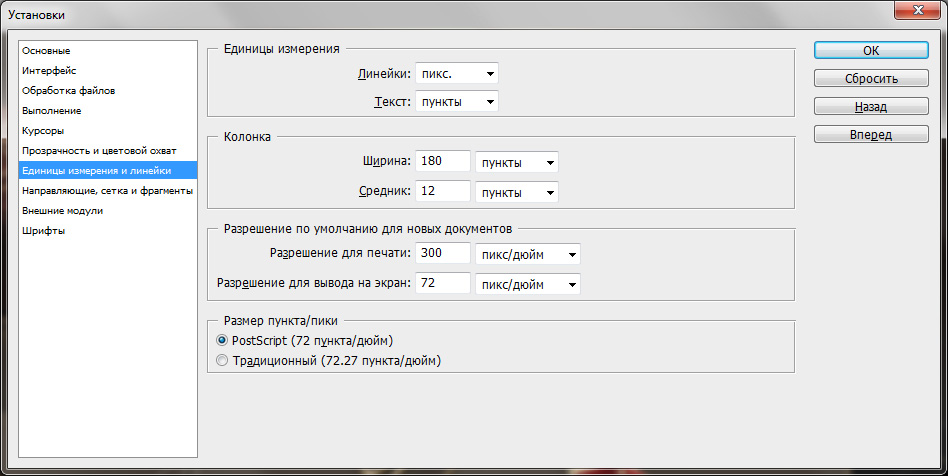Open the Текст units dropdown
The height and width of the screenshot is (476, 948).
point(456,101)
